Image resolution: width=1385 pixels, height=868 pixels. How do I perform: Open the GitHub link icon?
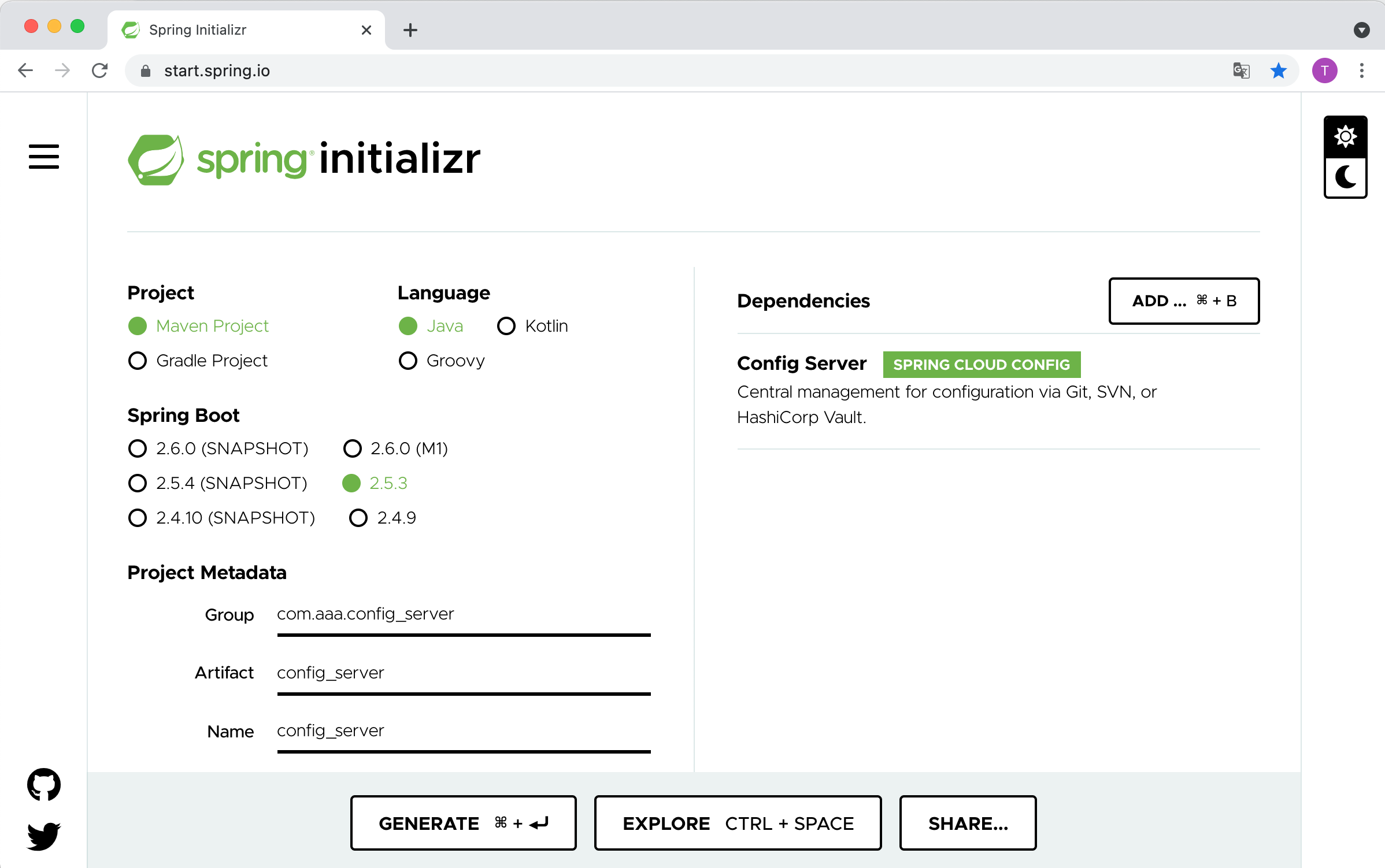(44, 784)
